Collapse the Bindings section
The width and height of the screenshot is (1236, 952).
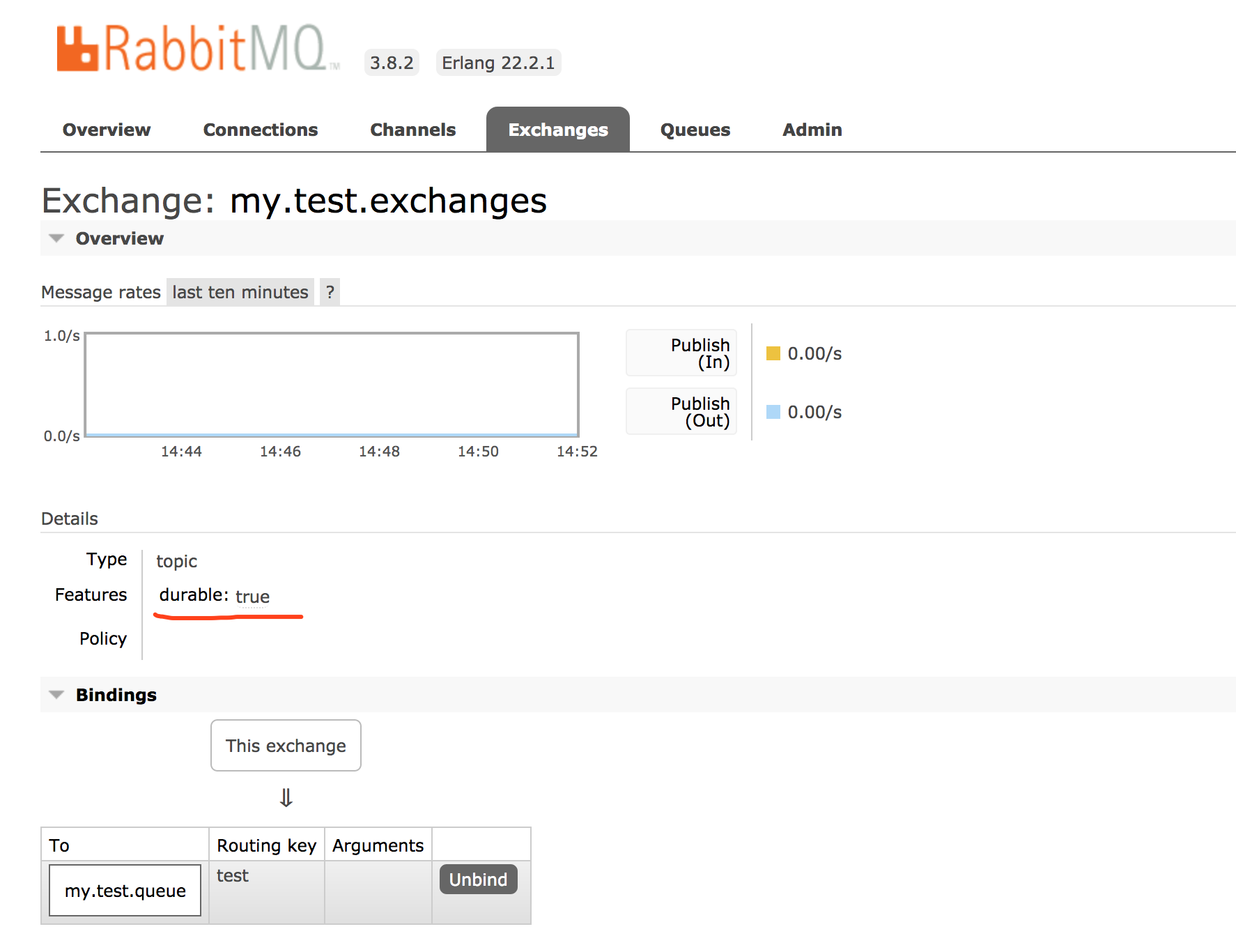click(x=56, y=694)
